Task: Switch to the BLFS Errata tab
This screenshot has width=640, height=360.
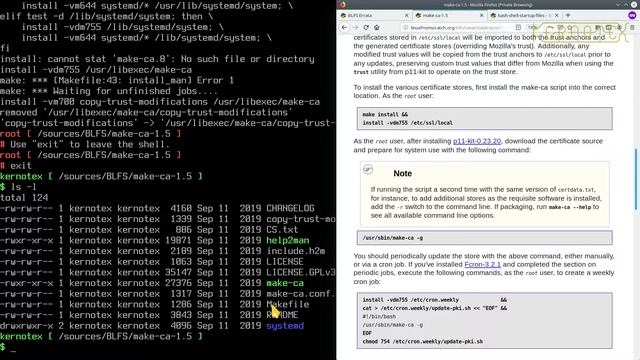Action: [373, 15]
